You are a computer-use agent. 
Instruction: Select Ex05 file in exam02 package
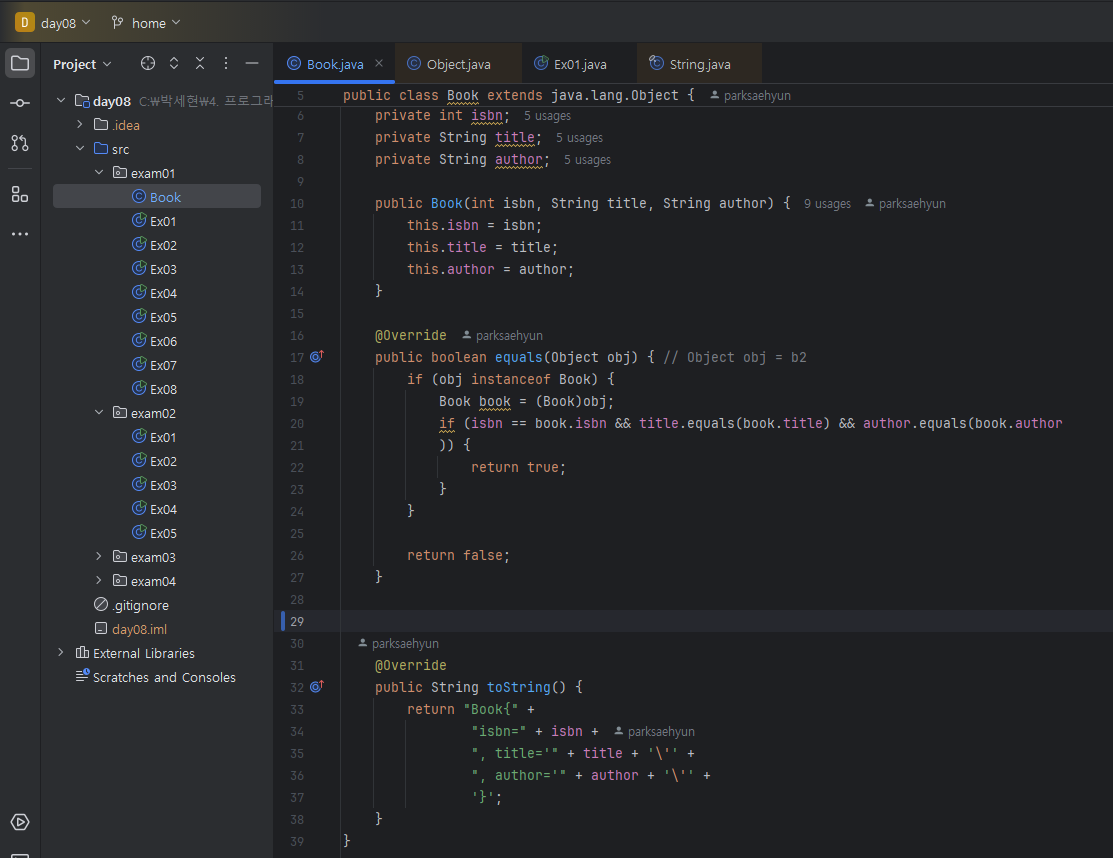pyautogui.click(x=163, y=533)
